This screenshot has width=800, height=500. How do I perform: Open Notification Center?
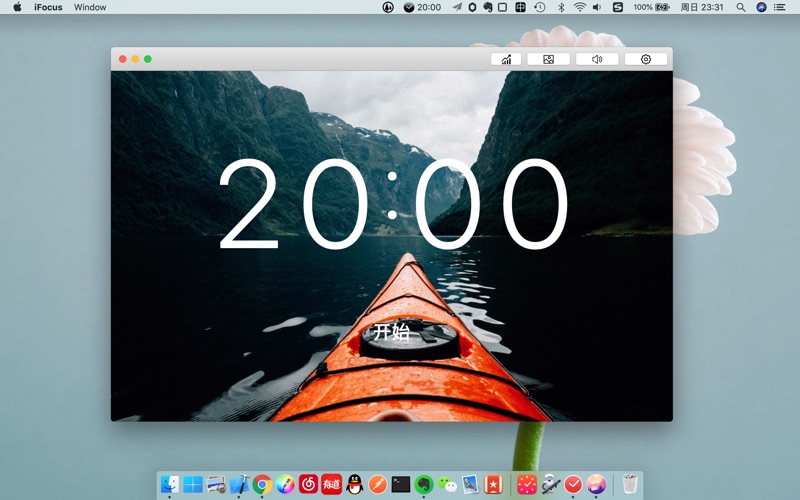coord(780,7)
